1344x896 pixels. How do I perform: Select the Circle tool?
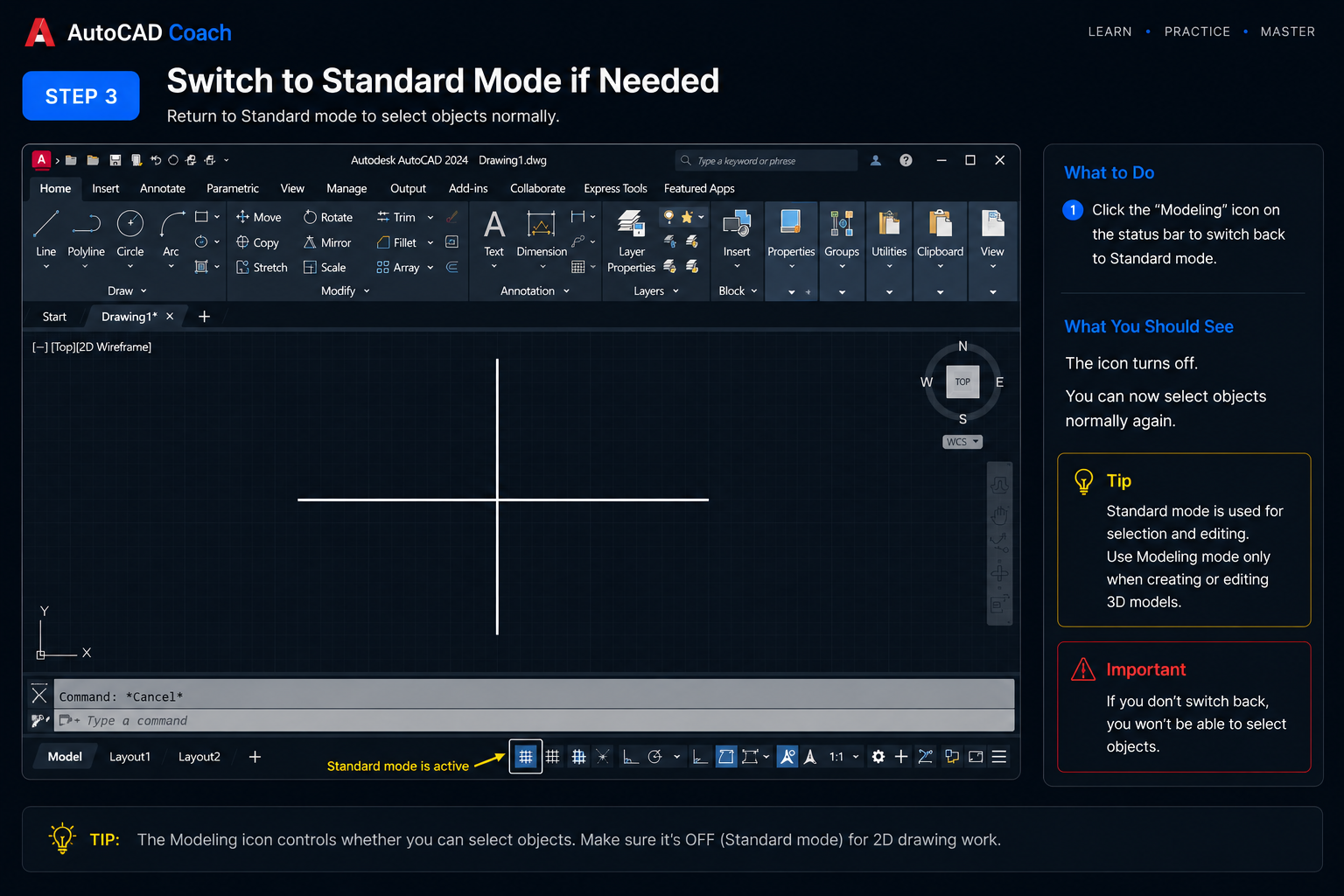[130, 234]
